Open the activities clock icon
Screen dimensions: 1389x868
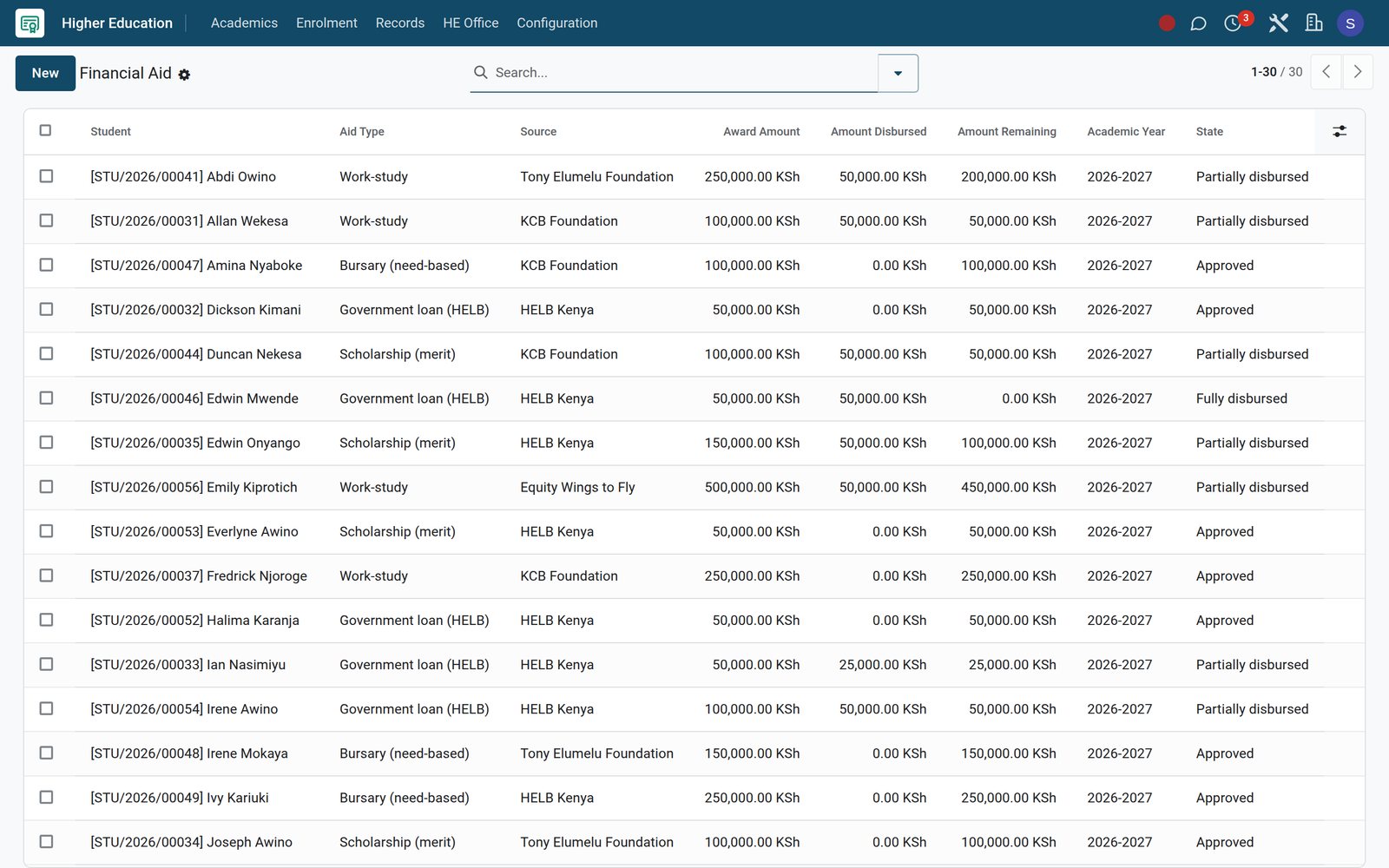1233,23
